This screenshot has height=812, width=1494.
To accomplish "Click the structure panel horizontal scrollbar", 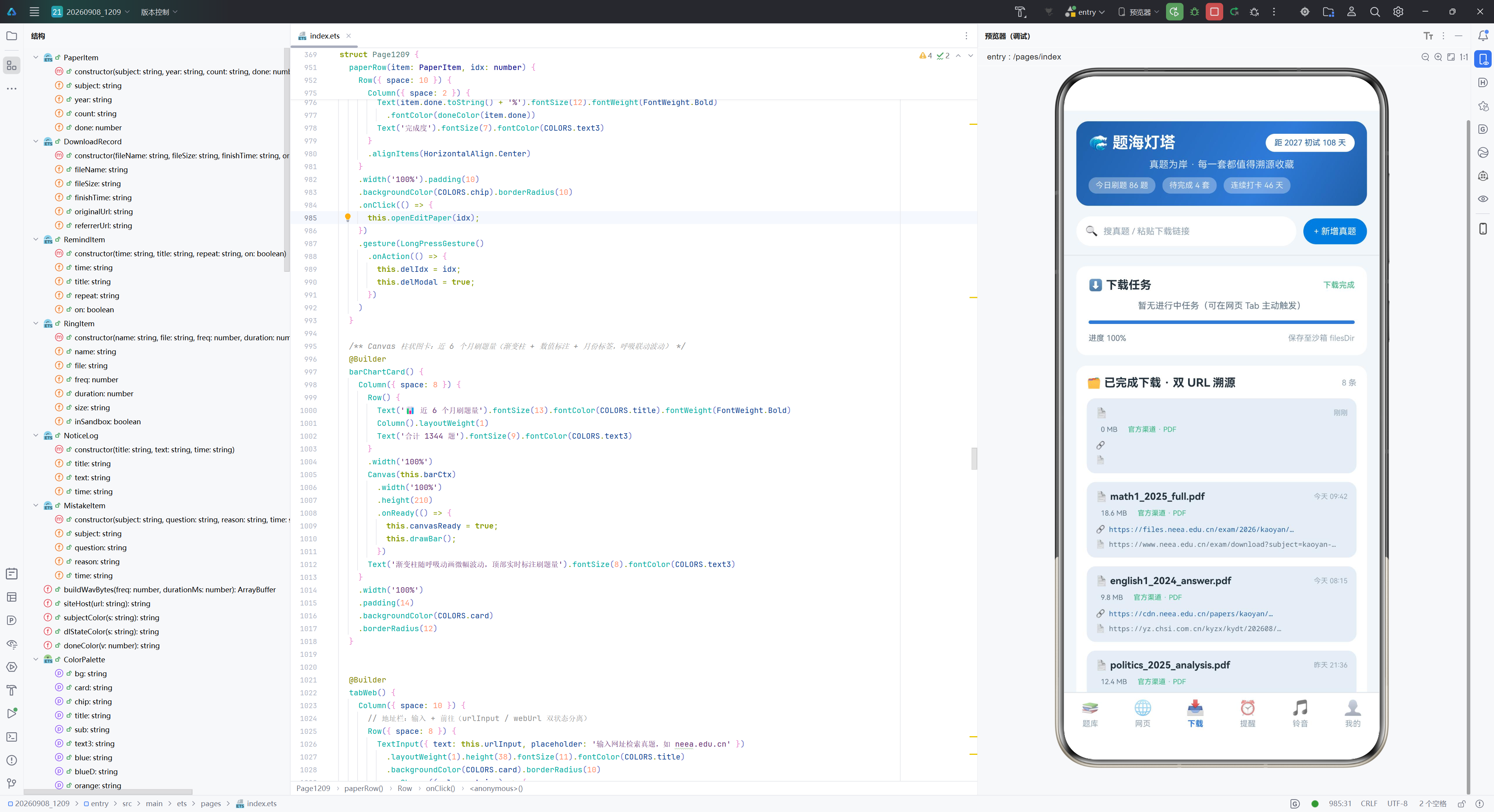I will (x=108, y=792).
